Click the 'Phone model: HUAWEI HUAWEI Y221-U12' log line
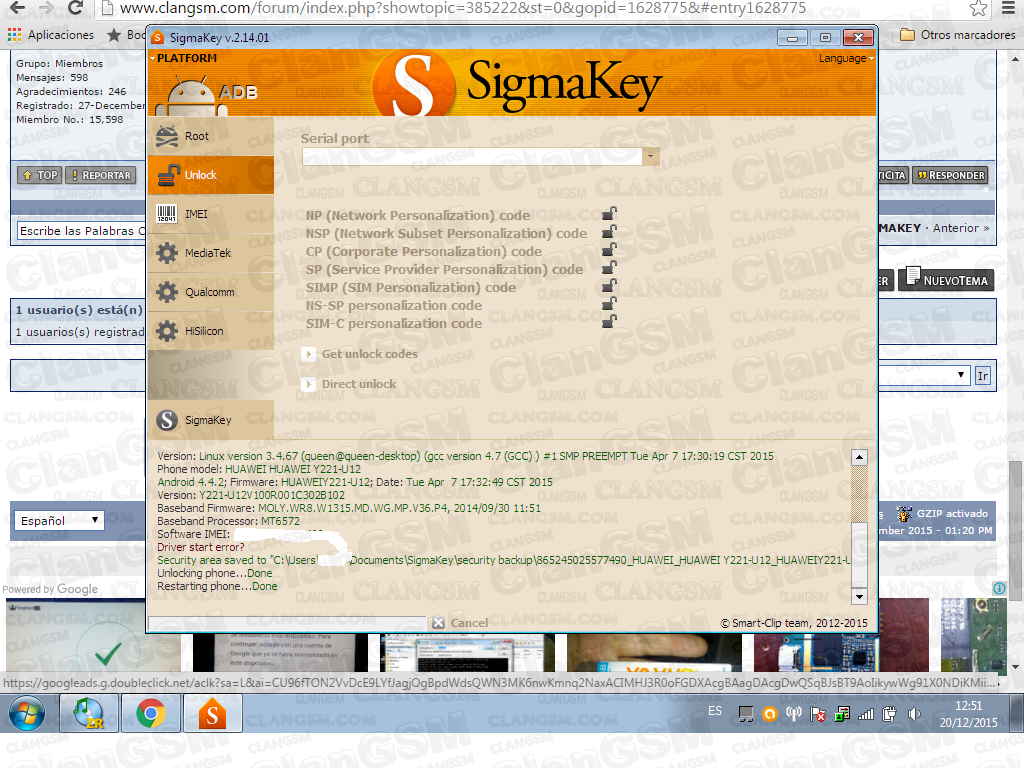 [x=259, y=469]
